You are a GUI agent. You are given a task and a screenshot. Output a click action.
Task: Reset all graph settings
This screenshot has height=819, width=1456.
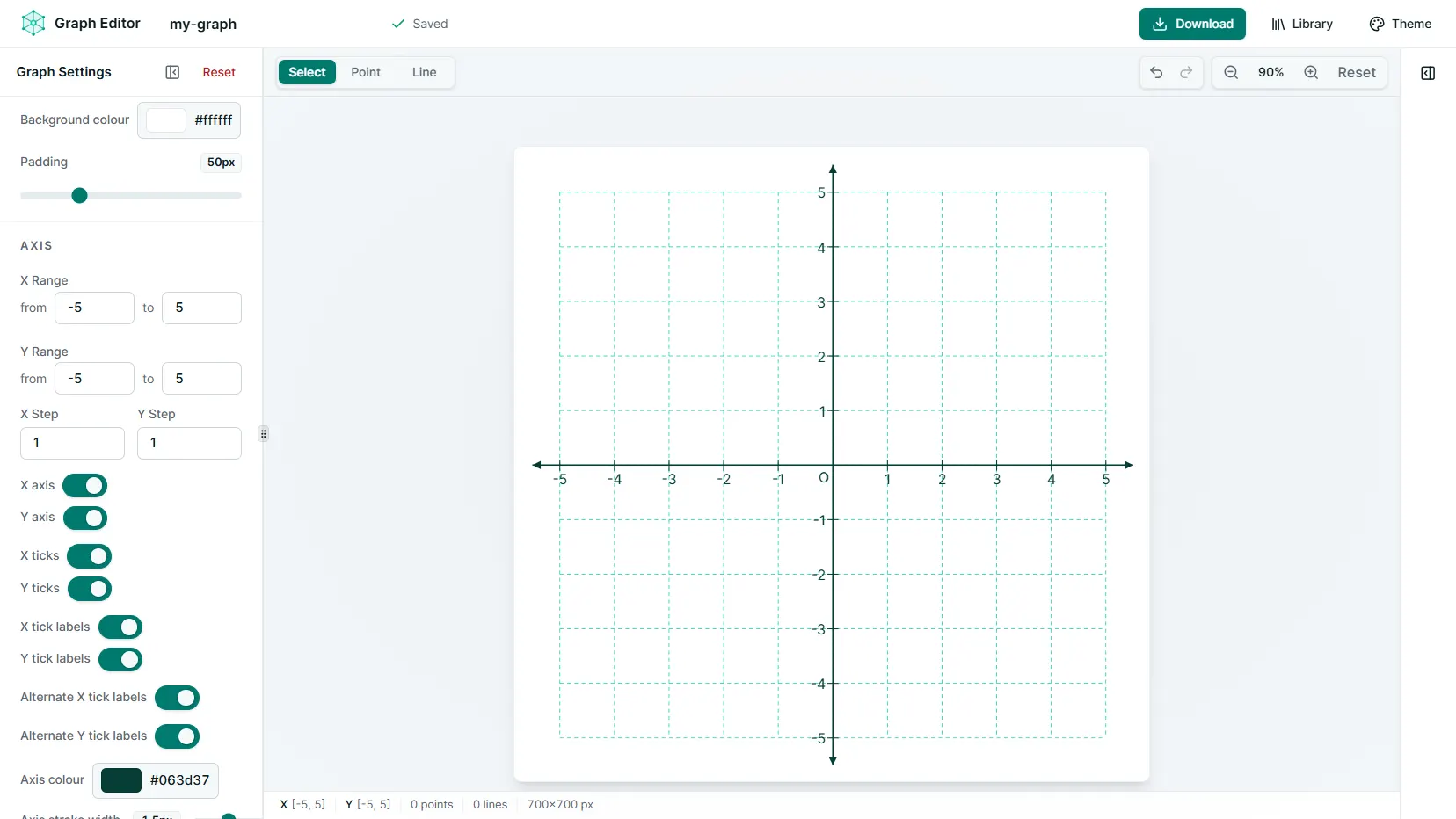[x=219, y=72]
